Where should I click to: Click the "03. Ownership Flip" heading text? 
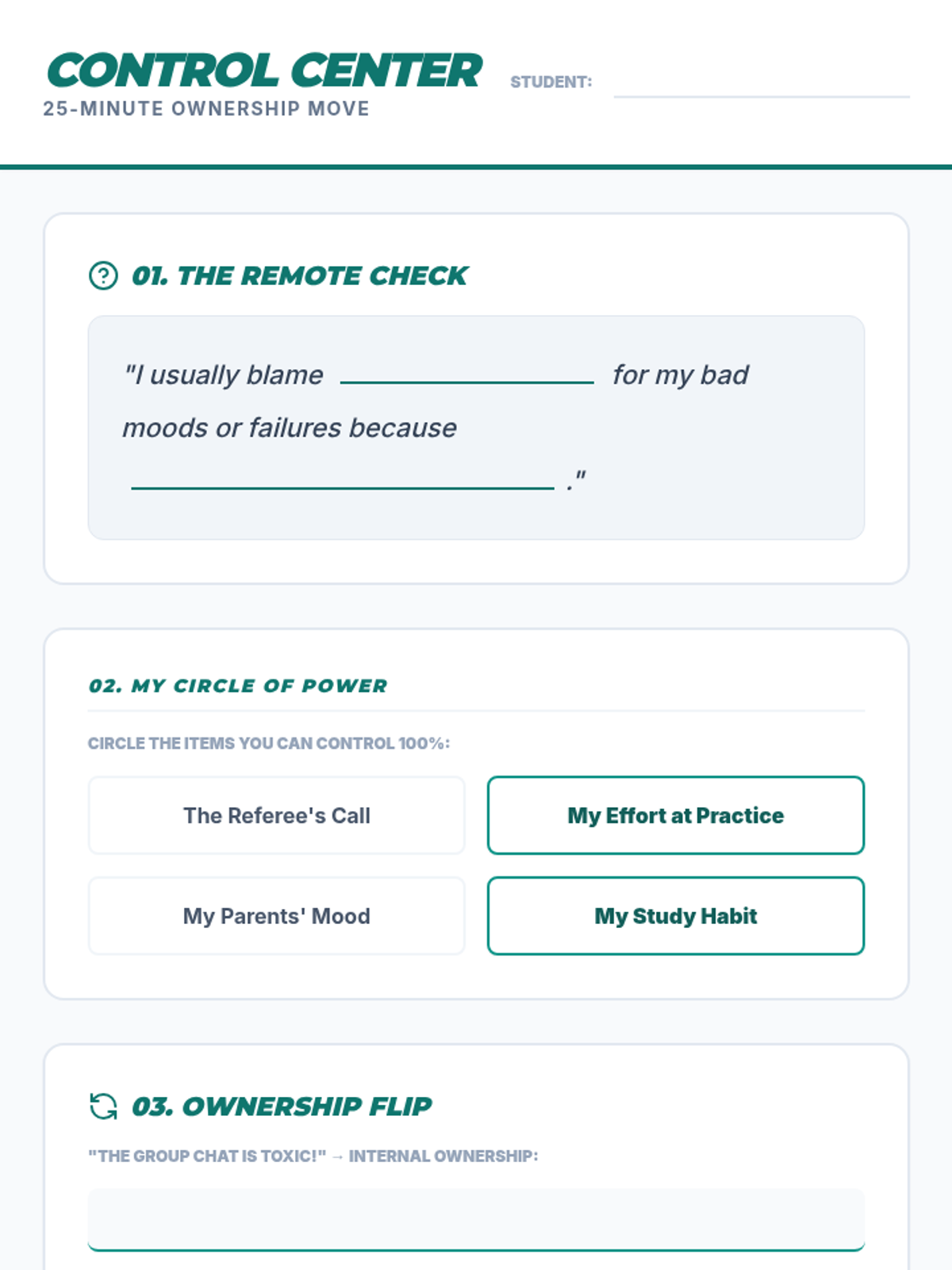pos(282,1106)
